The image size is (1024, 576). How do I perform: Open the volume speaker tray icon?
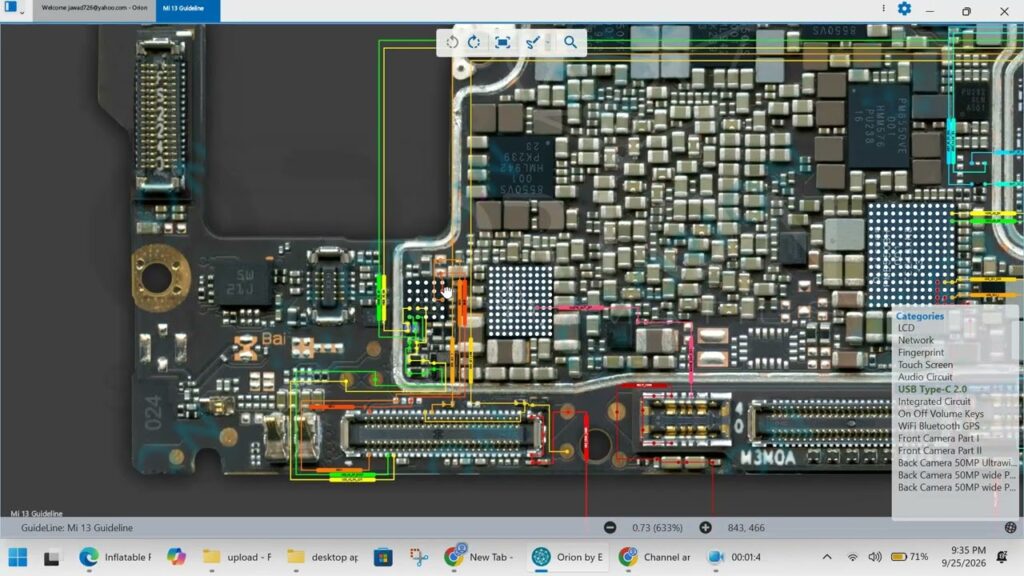pos(875,557)
